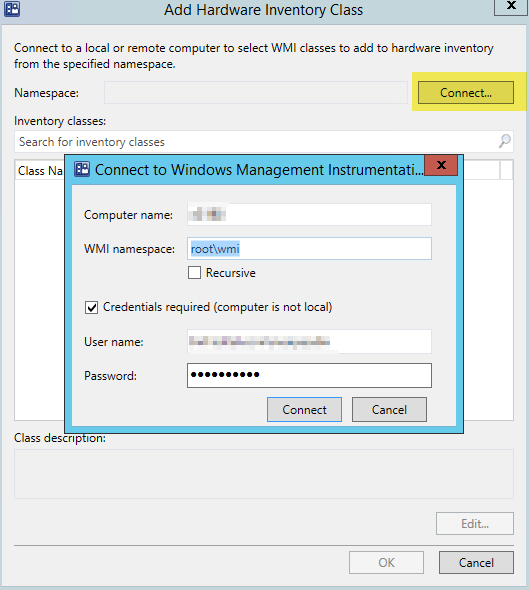Select the User name text box
Screen dimensions: 529x590
coord(309,342)
